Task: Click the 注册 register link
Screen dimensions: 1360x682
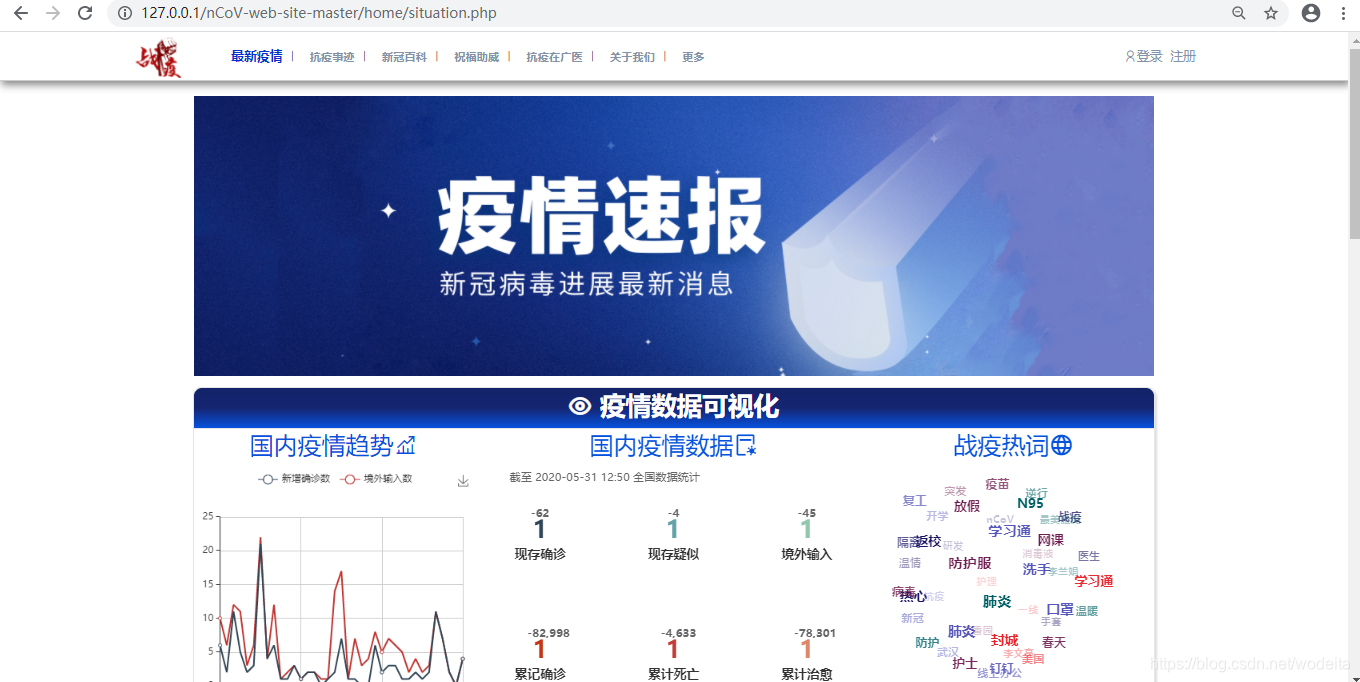Action: (1183, 57)
